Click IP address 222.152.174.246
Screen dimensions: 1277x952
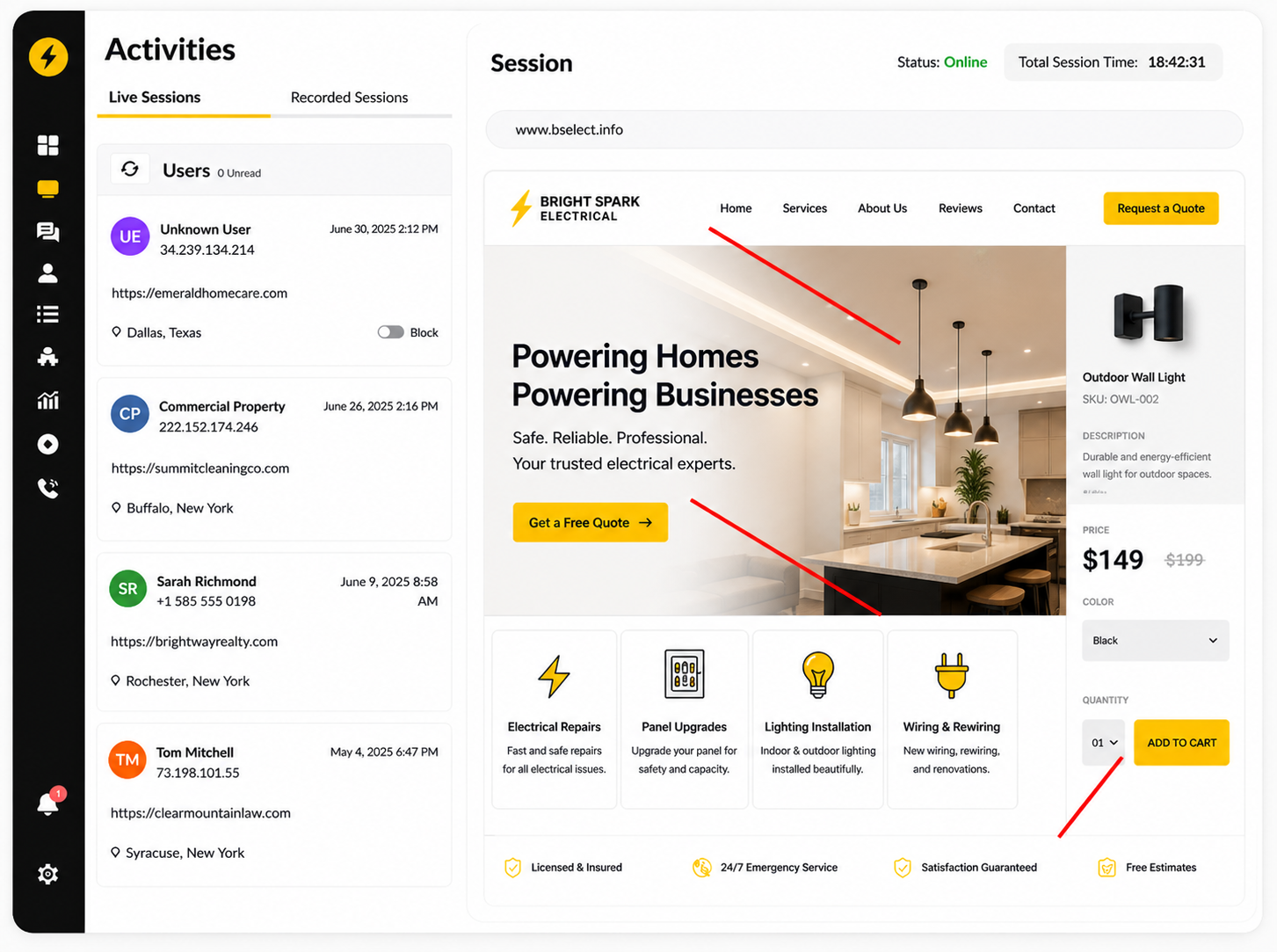click(x=208, y=427)
